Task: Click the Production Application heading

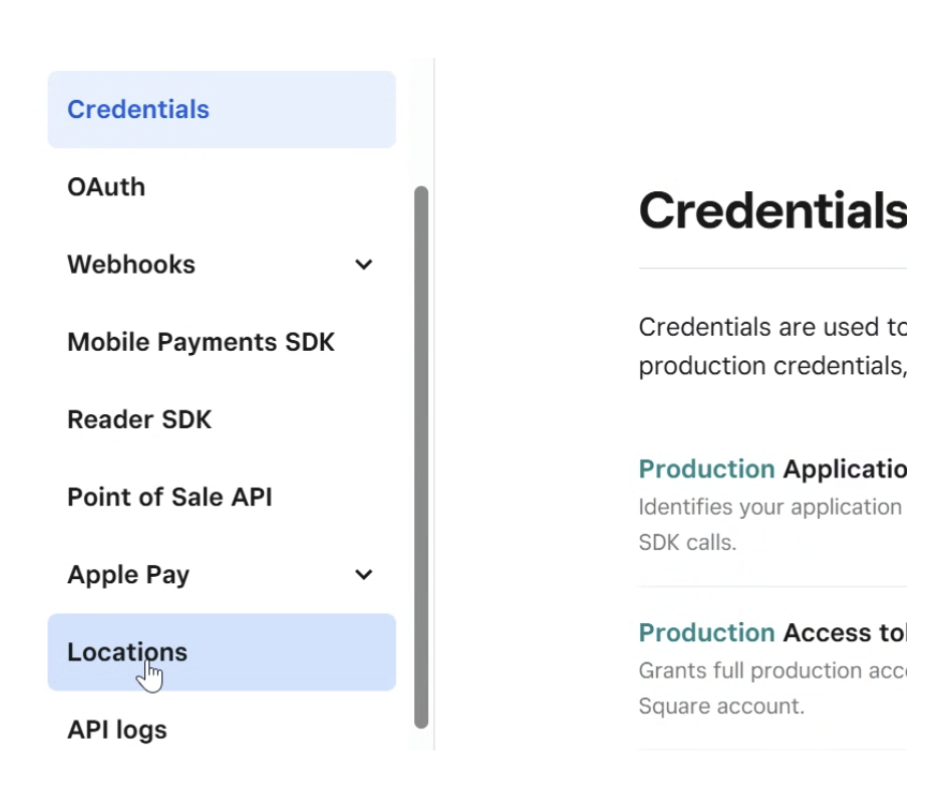Action: click(x=772, y=469)
